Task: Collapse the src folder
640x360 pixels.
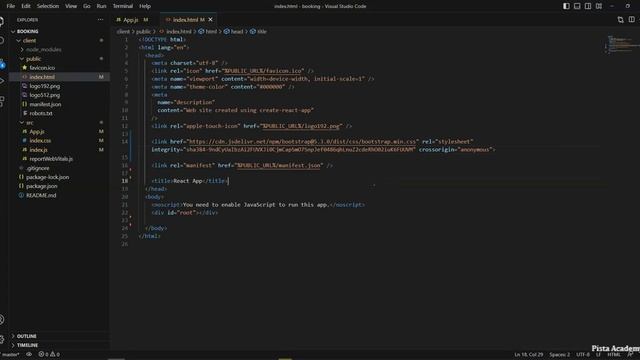Action: [x=30, y=122]
